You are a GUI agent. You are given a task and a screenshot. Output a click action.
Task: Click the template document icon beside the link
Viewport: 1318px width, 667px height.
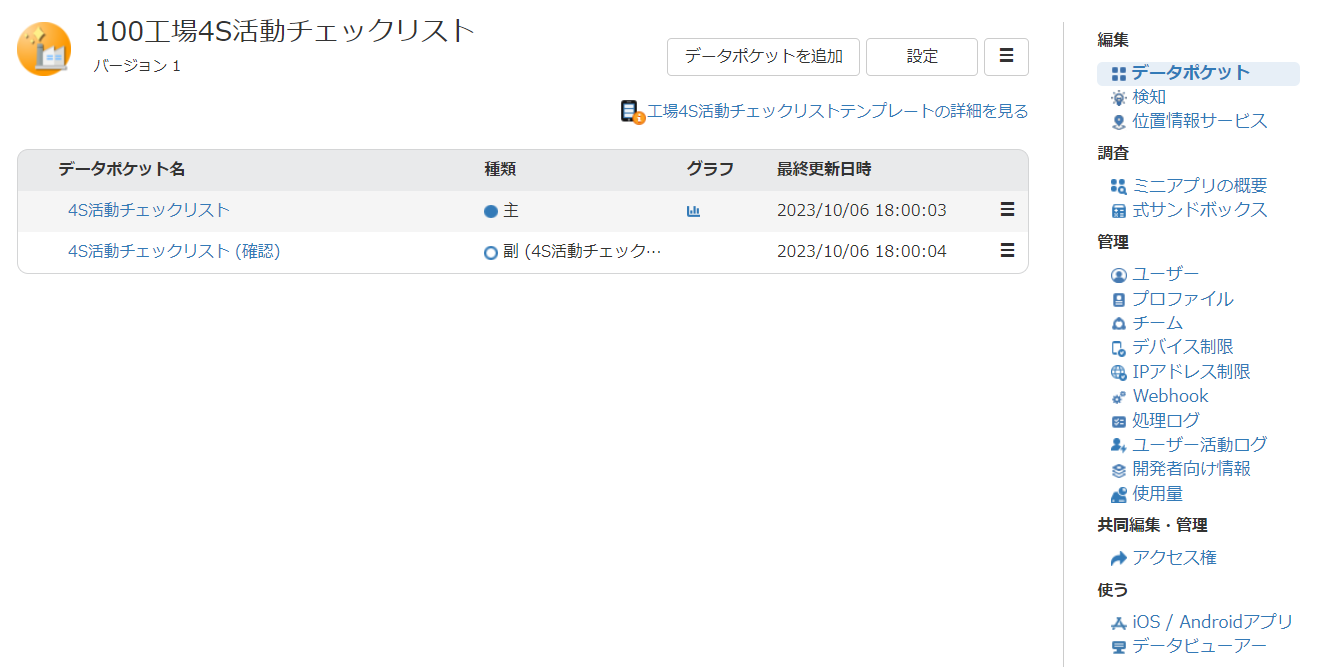(x=632, y=112)
